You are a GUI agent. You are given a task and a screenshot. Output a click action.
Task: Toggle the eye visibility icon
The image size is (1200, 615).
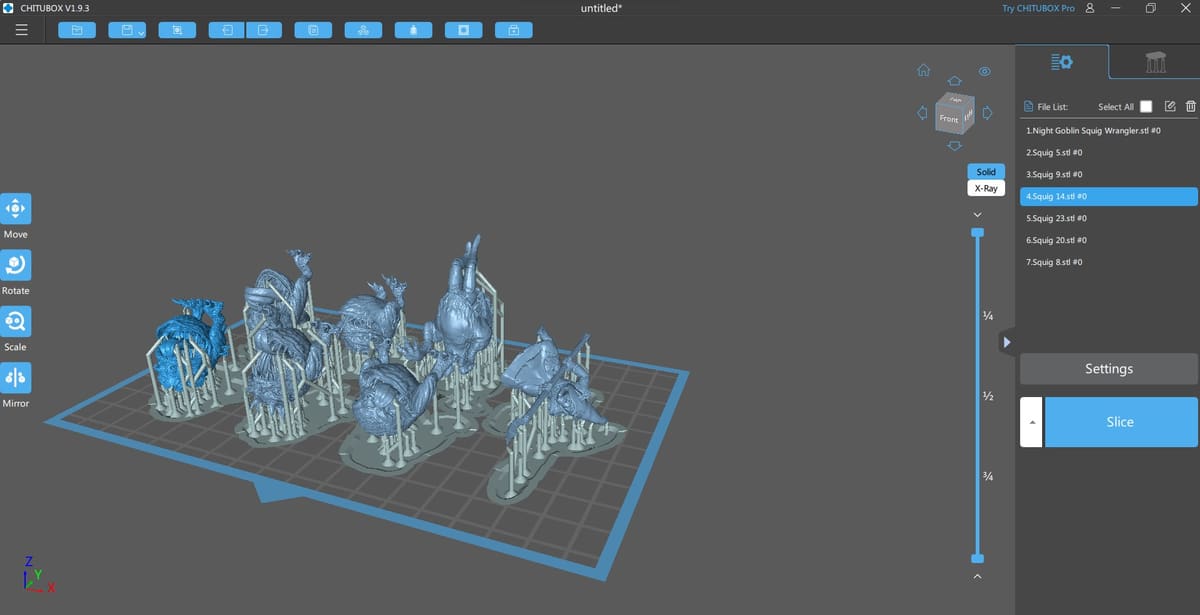pos(985,72)
